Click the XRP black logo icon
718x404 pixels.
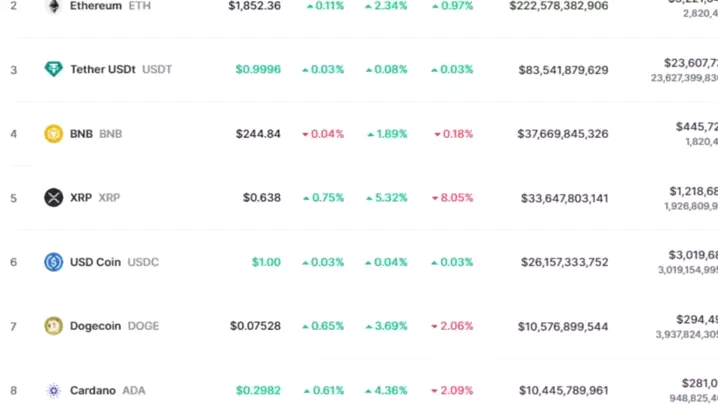coord(54,198)
